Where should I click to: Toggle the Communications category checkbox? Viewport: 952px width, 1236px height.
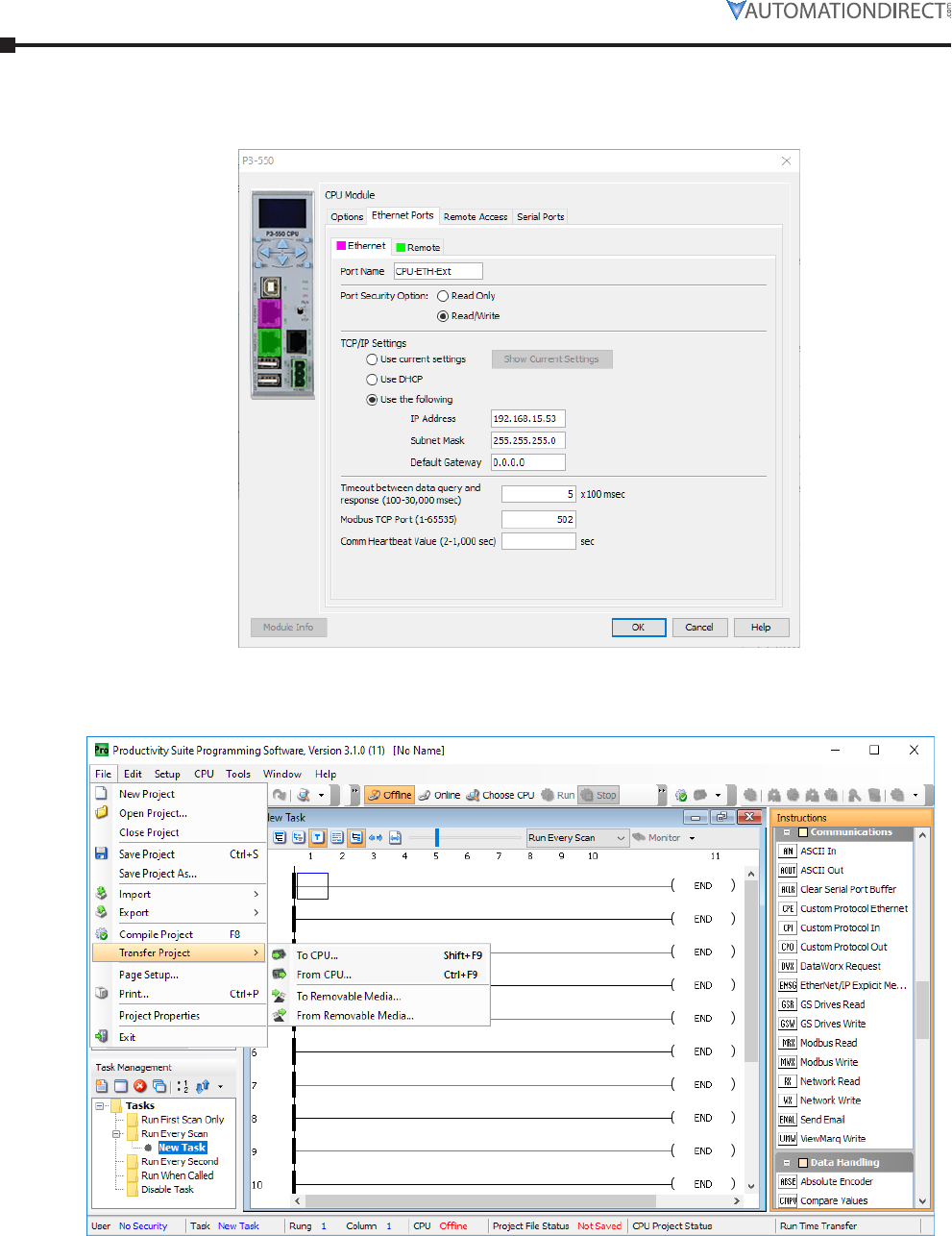(x=803, y=832)
